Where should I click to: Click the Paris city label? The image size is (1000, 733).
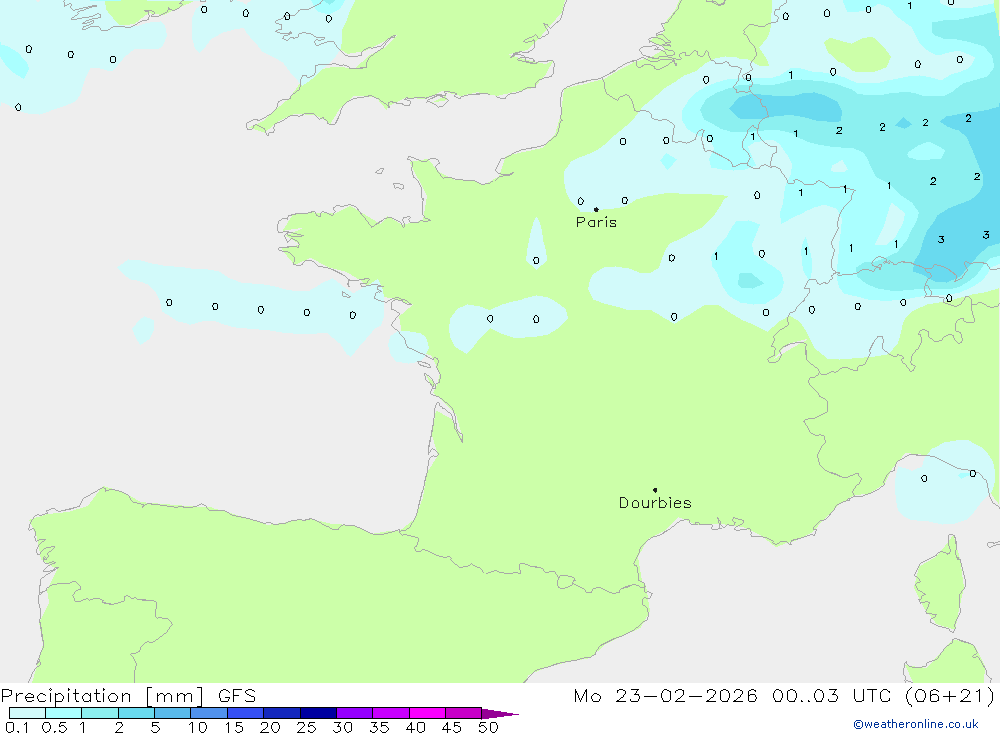point(596,222)
